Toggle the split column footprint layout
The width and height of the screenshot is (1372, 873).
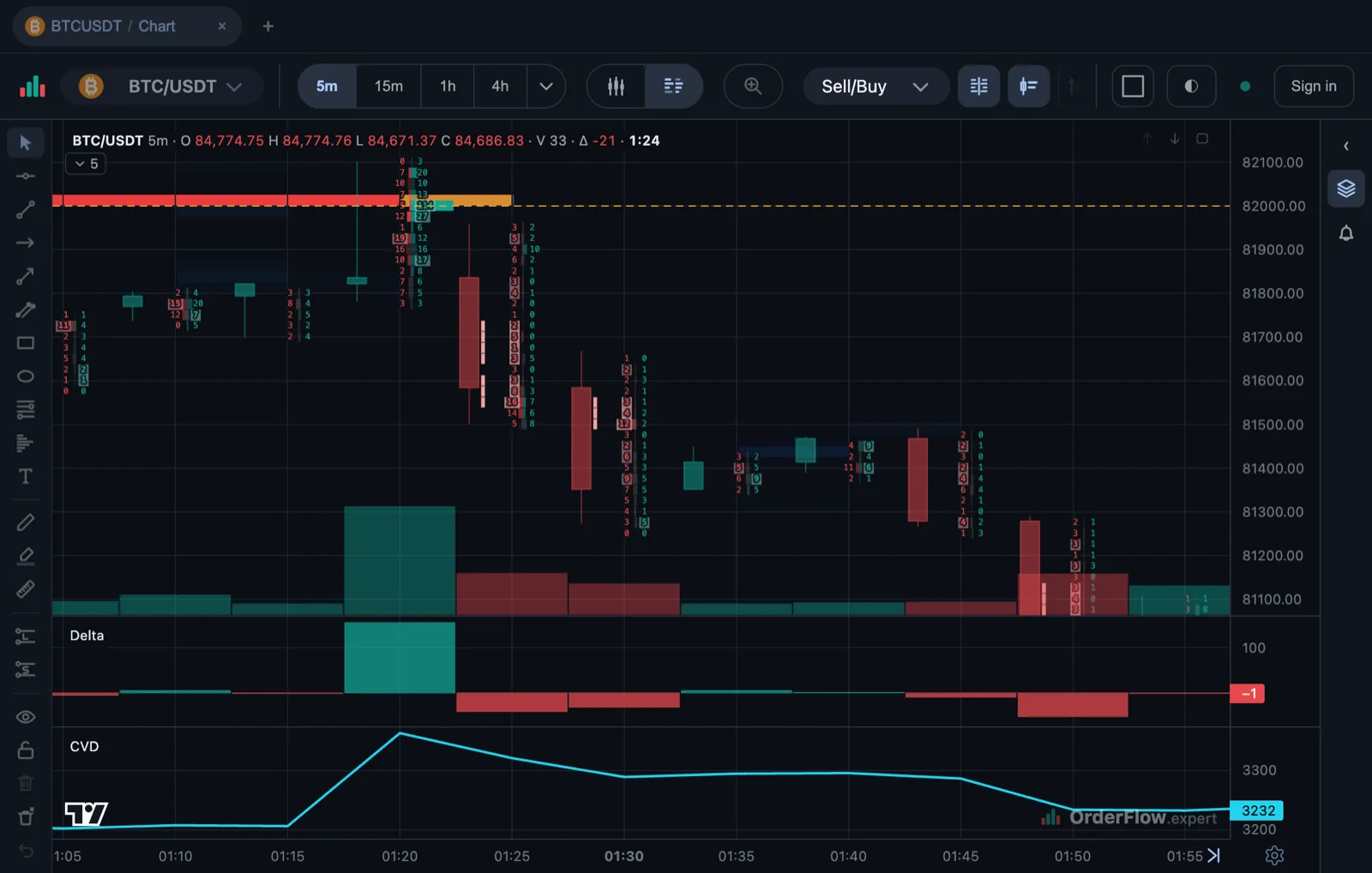pyautogui.click(x=978, y=86)
